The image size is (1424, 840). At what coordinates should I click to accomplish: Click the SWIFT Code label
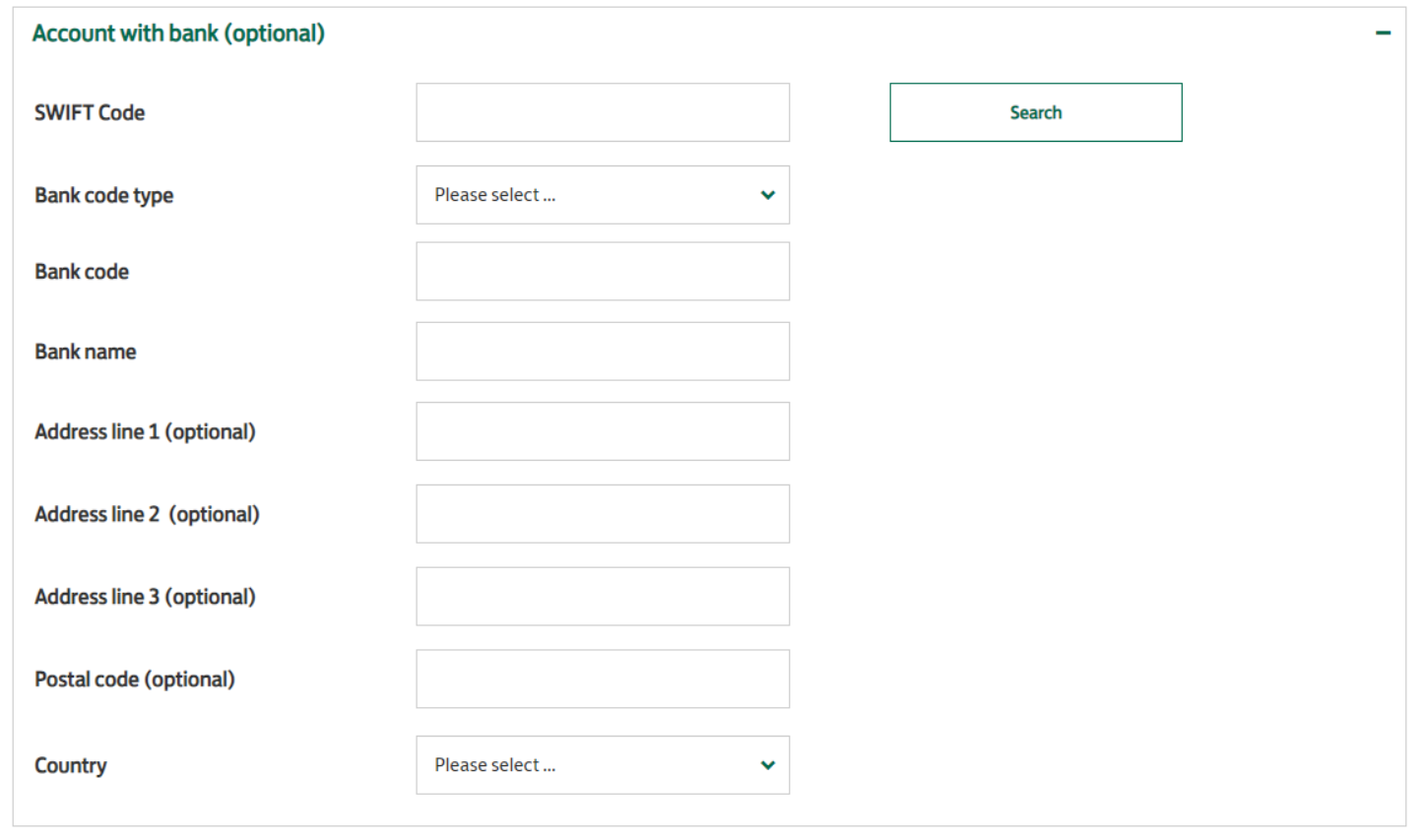(x=90, y=113)
